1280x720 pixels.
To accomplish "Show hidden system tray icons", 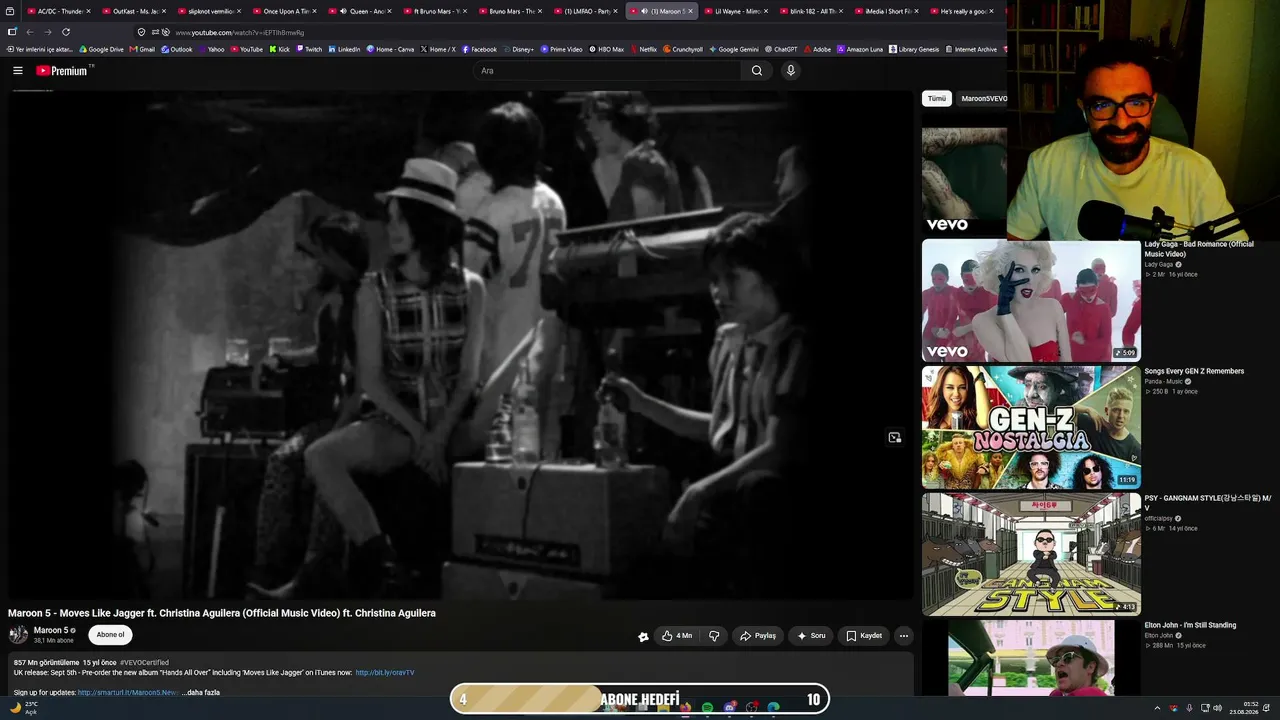I will pos(1157,708).
